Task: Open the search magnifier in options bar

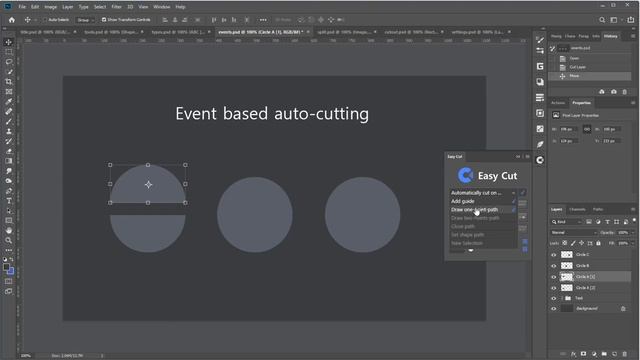Action: [x=602, y=20]
